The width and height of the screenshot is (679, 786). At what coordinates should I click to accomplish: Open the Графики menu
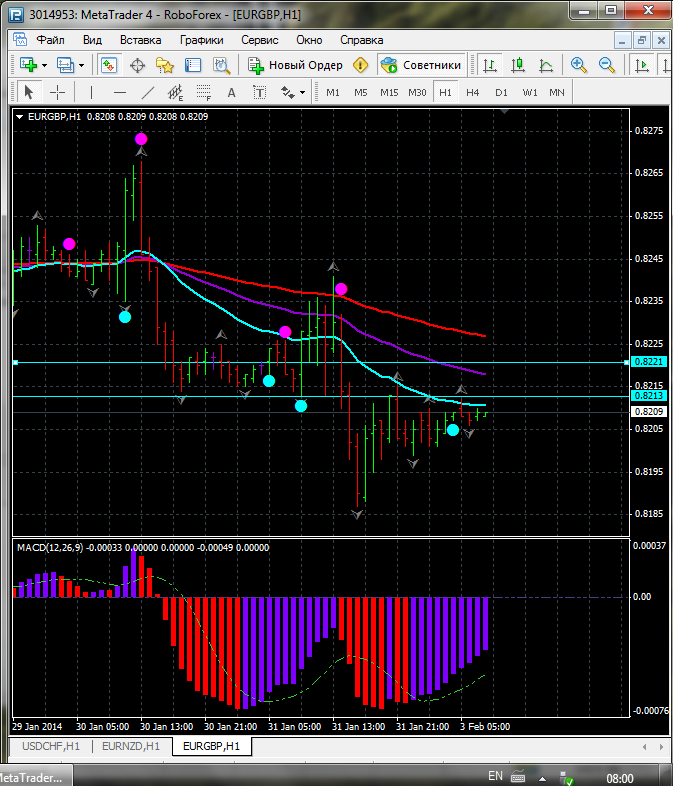click(x=201, y=40)
